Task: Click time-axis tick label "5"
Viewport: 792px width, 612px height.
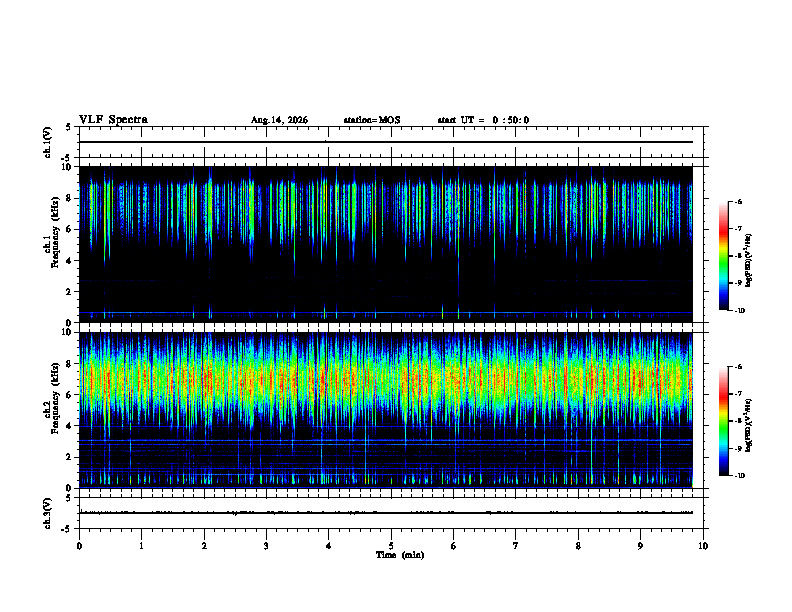Action: pos(391,546)
